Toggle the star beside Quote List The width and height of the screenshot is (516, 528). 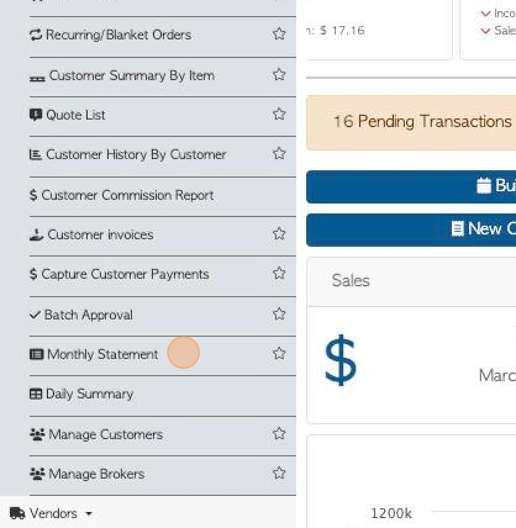click(279, 114)
